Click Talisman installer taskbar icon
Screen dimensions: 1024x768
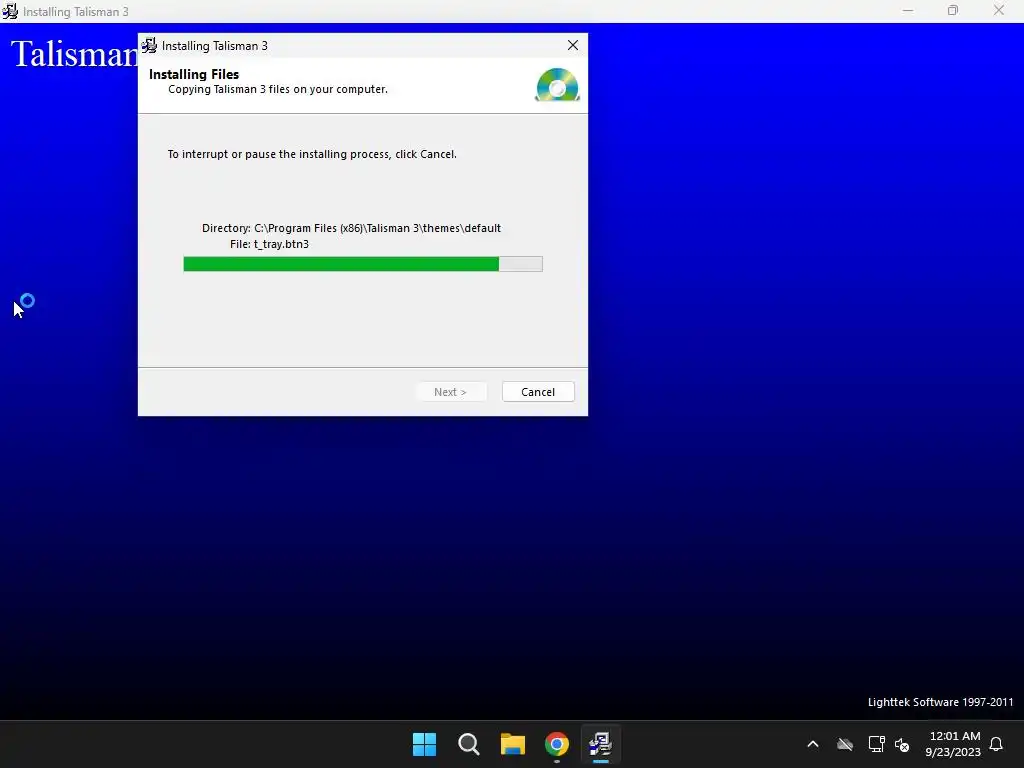(x=601, y=744)
